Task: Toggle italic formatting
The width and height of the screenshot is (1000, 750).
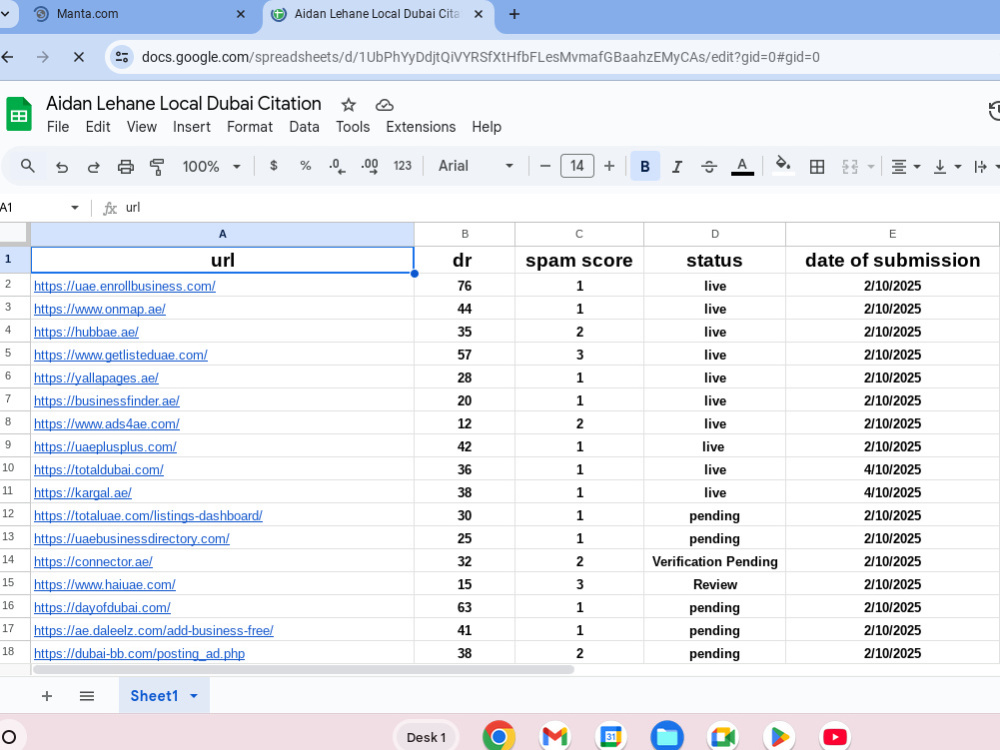Action: click(x=677, y=166)
